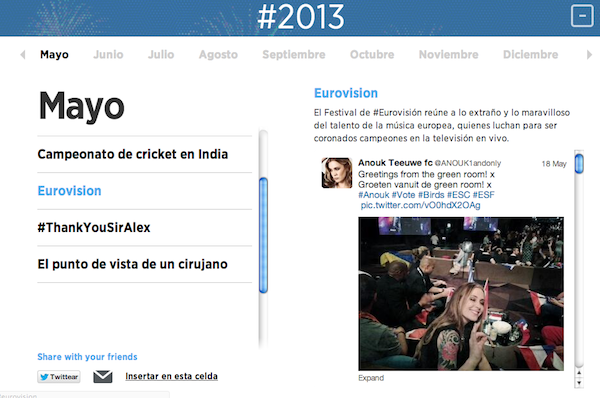Click Expand under the tweet photo

[x=371, y=378]
